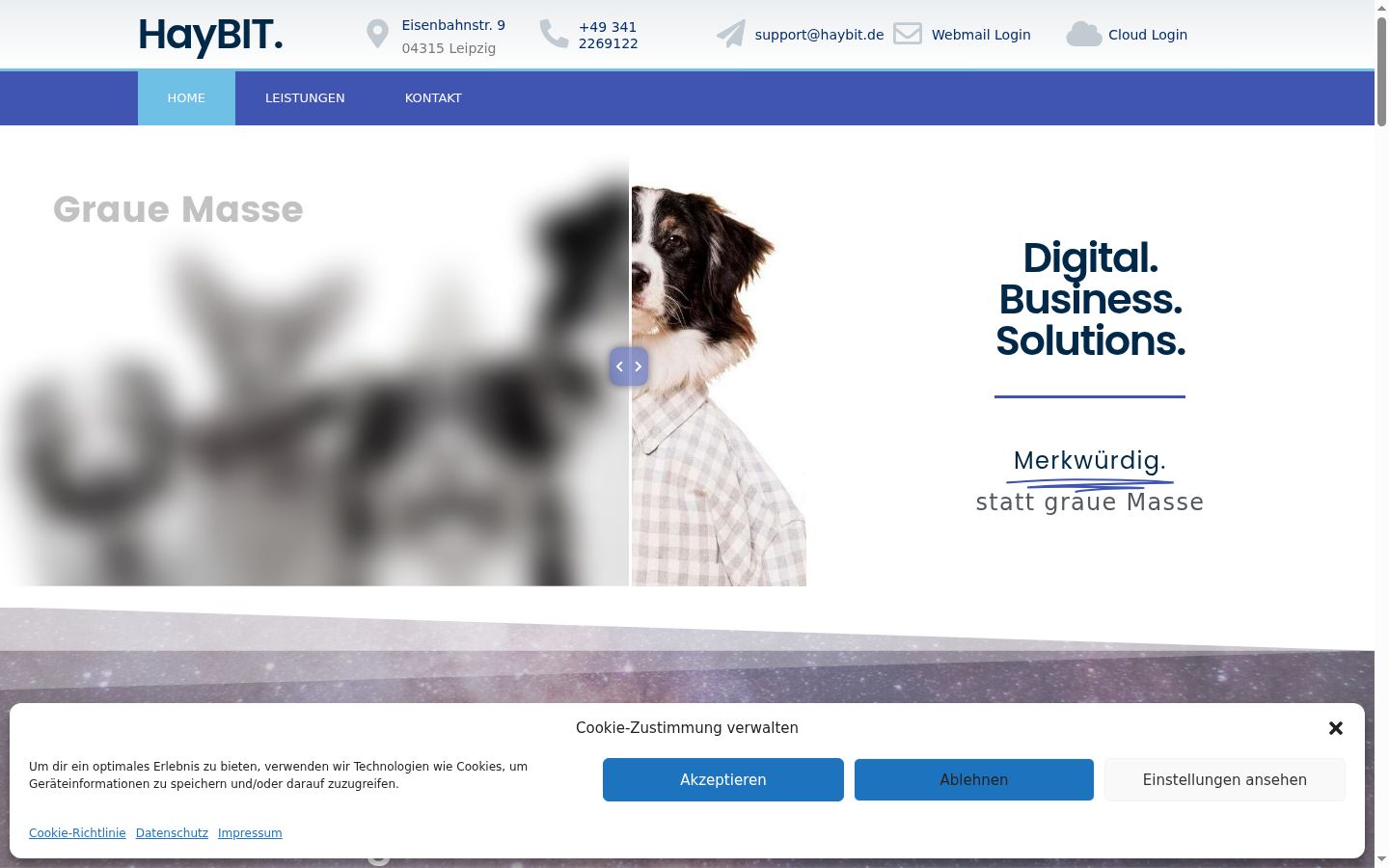Open the Cookie-Richtlinie link
The width and height of the screenshot is (1389, 868).
[77, 833]
